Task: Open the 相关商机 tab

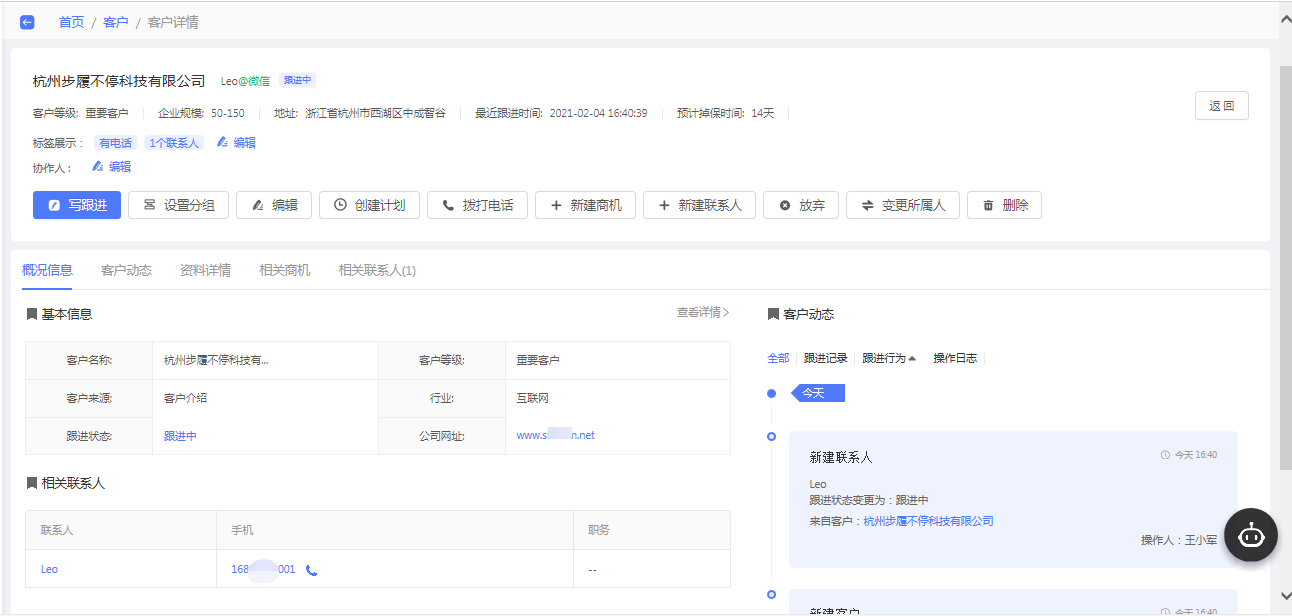Action: coord(284,270)
